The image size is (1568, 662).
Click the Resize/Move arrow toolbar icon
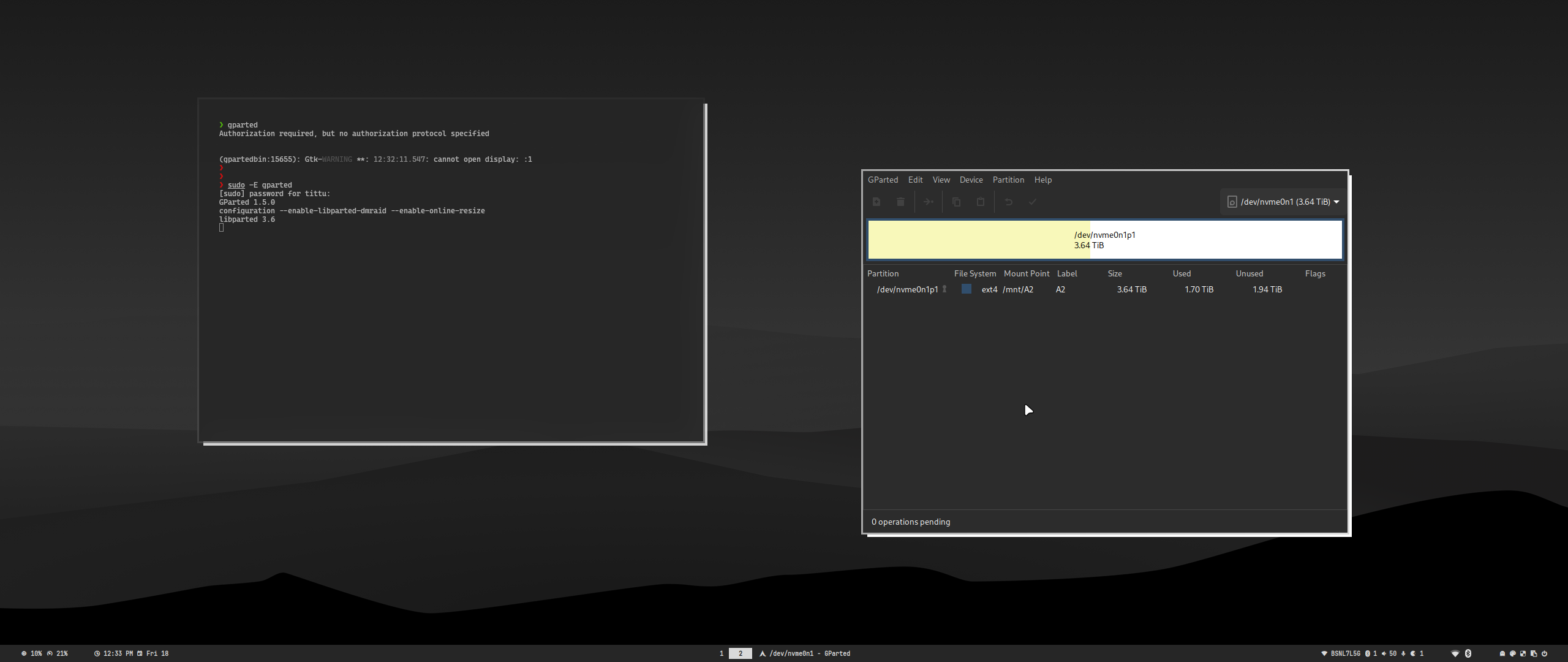(x=929, y=202)
